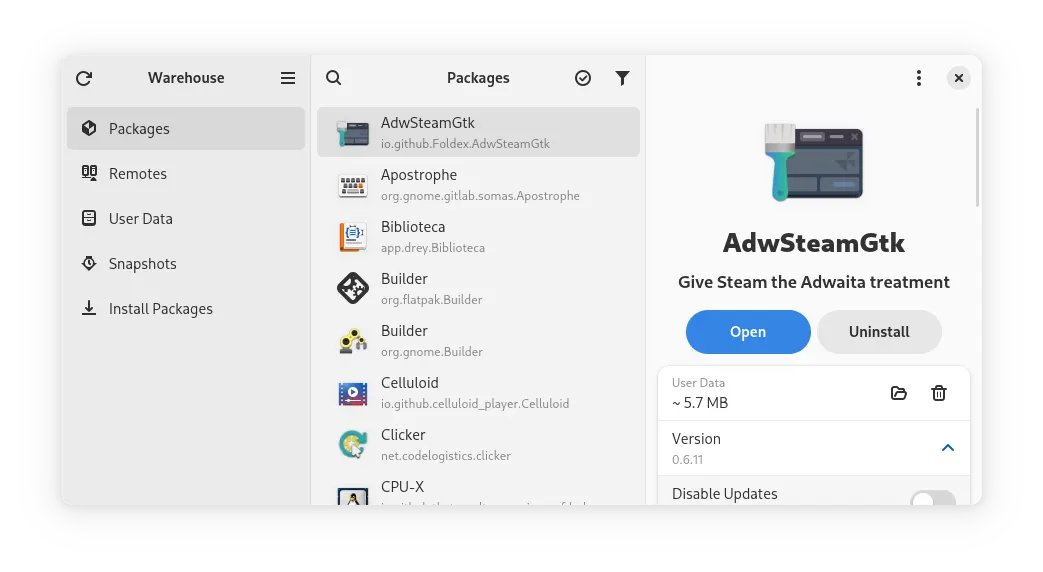Click the Disable Updates label
1043x572 pixels.
[724, 494]
